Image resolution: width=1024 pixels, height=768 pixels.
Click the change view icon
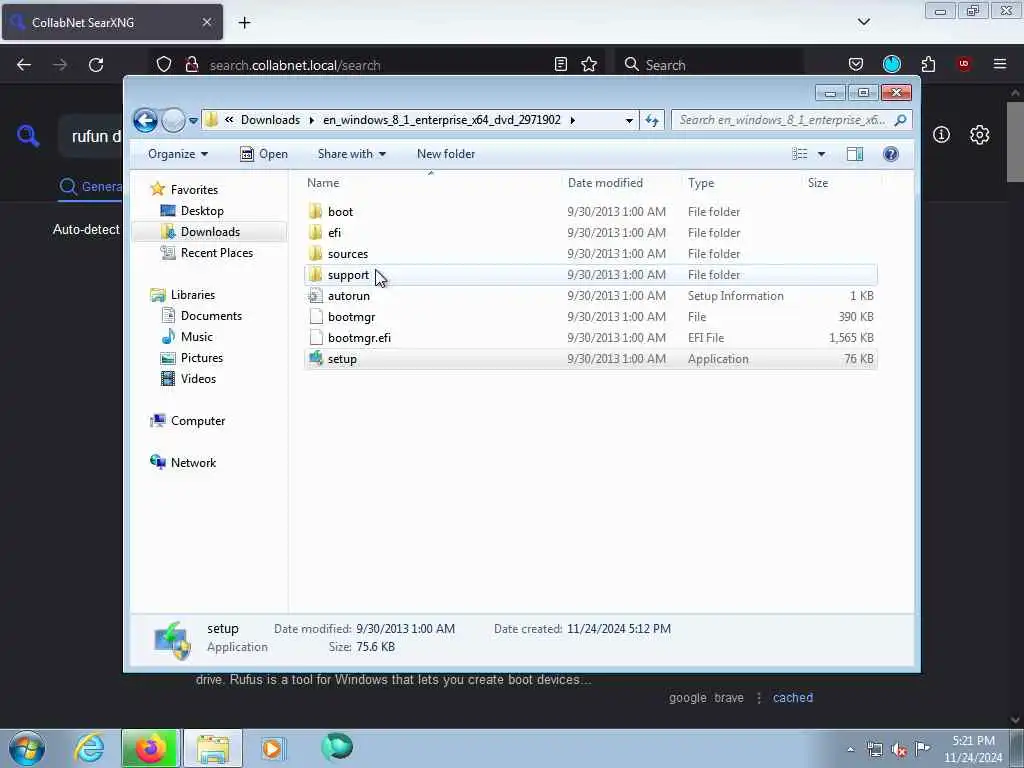[x=800, y=154]
